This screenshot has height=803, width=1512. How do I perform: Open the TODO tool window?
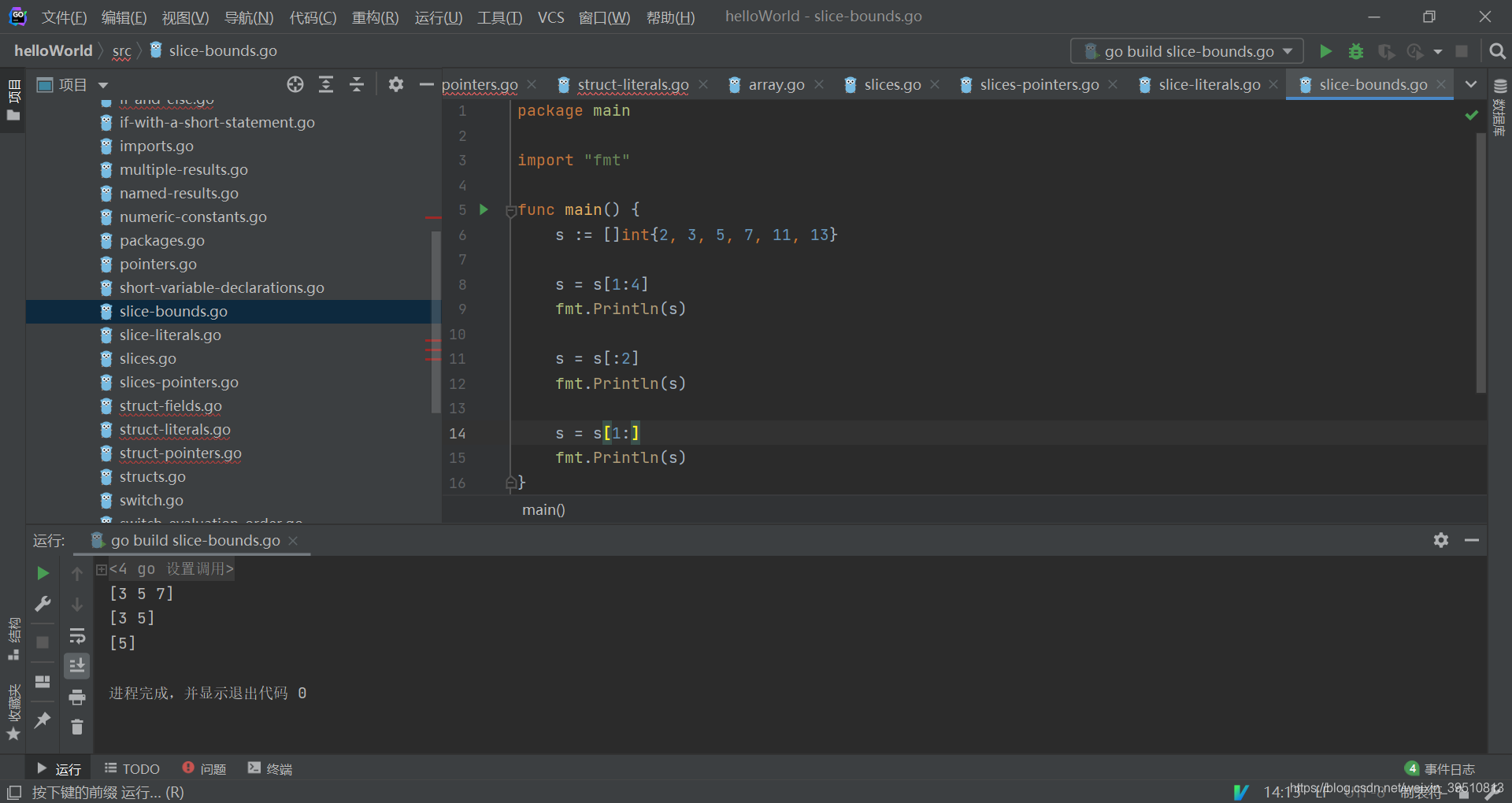click(x=132, y=769)
